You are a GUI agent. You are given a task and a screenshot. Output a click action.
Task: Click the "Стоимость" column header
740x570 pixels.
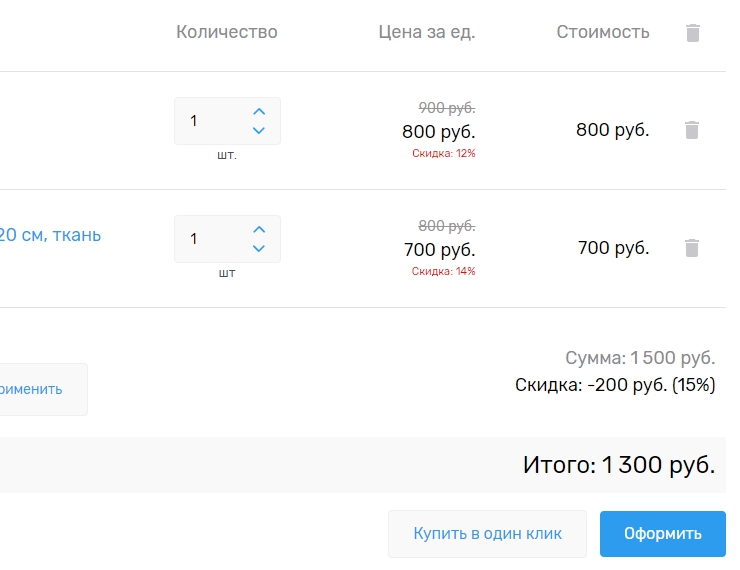point(602,32)
